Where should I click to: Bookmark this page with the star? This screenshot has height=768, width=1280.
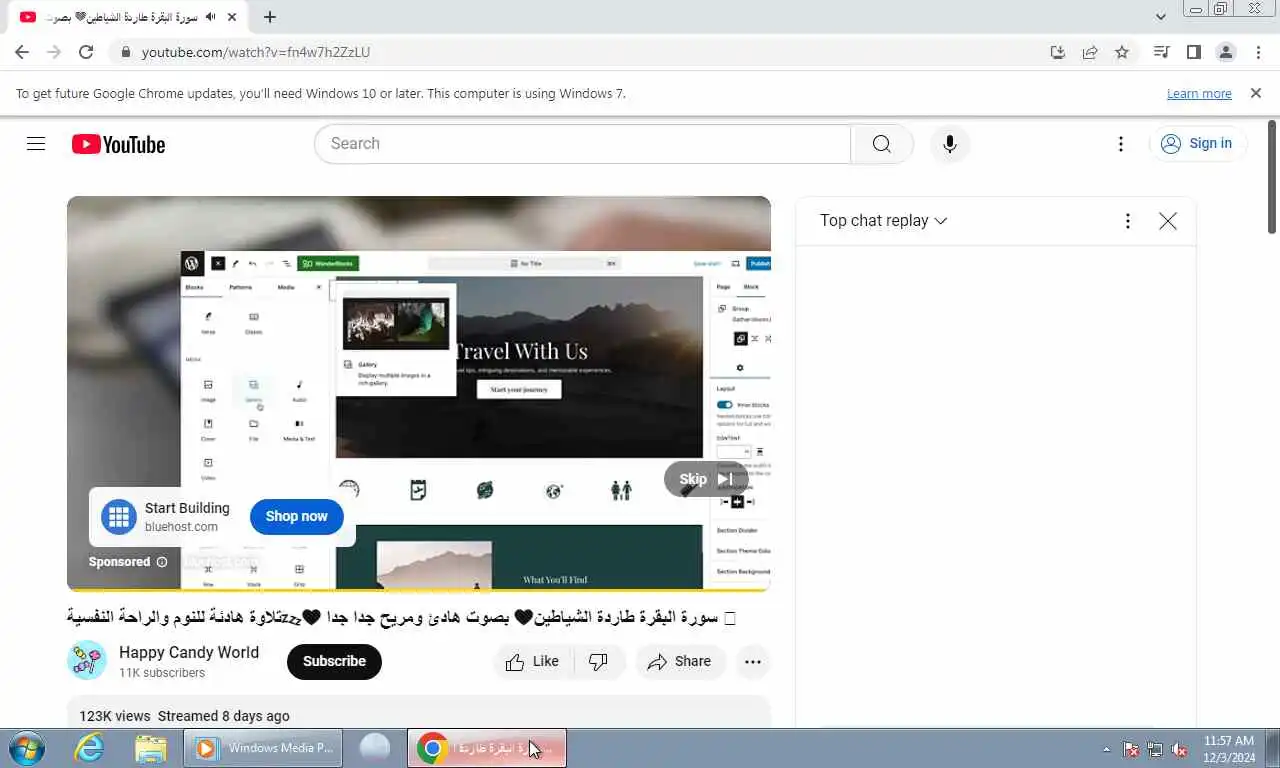pos(1122,52)
